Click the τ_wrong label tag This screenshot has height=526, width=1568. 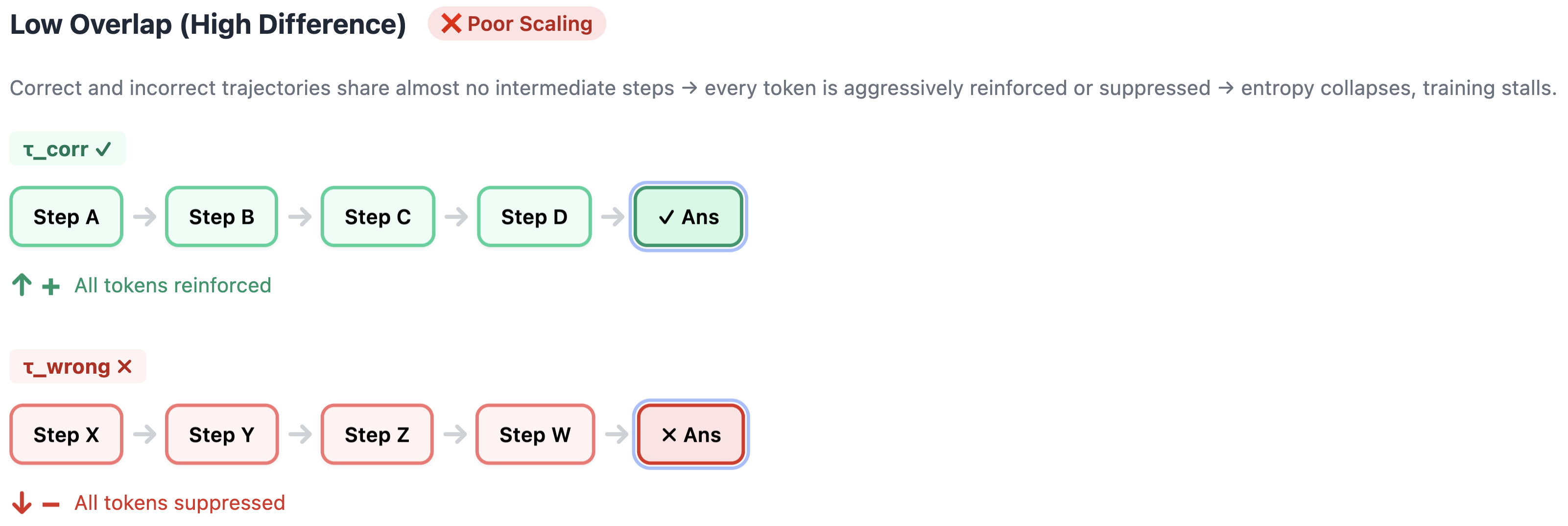coord(77,366)
